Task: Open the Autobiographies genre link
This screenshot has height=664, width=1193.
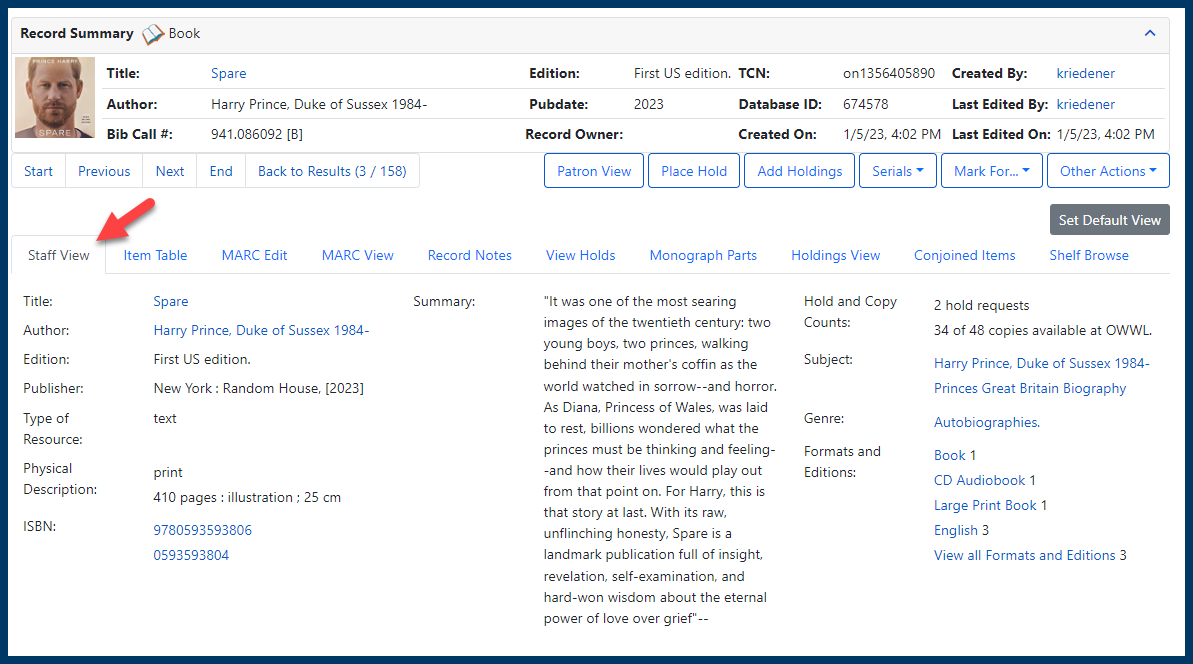Action: click(987, 422)
